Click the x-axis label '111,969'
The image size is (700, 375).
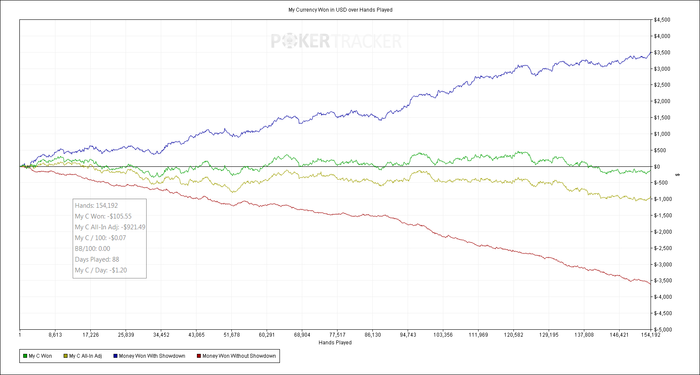click(479, 334)
